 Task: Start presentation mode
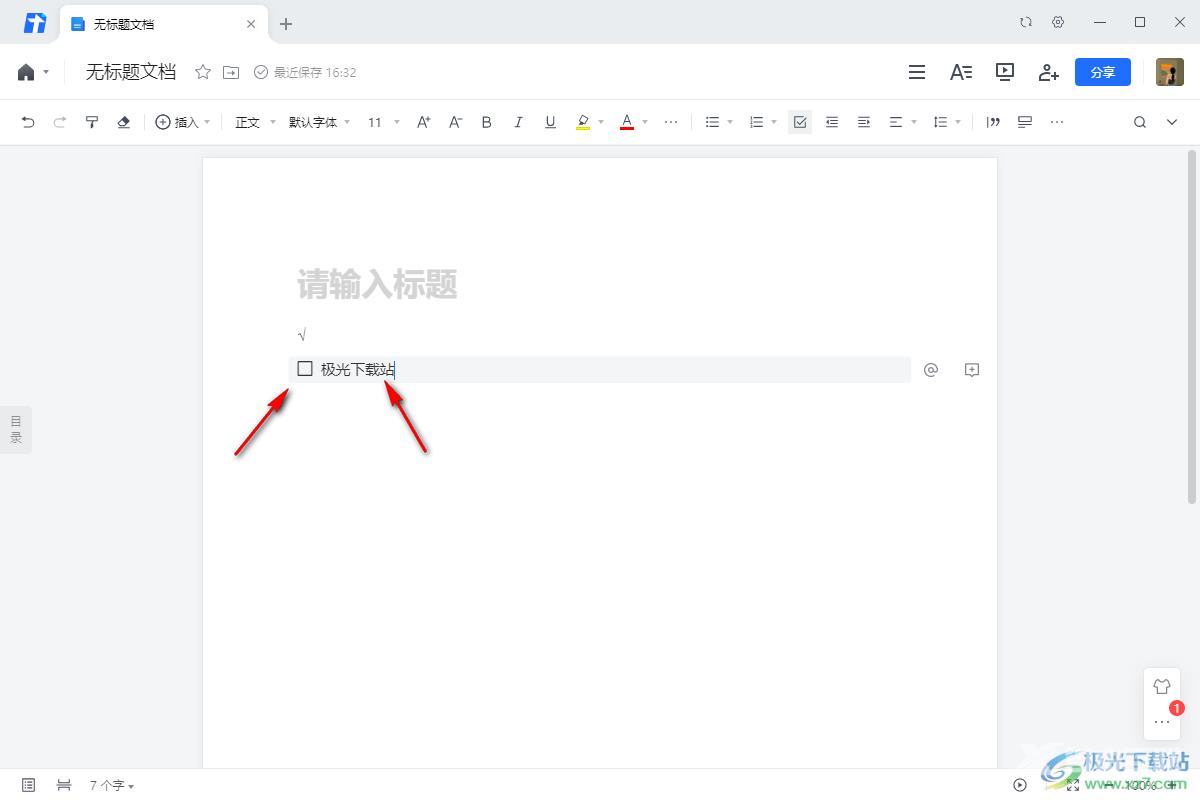1005,72
